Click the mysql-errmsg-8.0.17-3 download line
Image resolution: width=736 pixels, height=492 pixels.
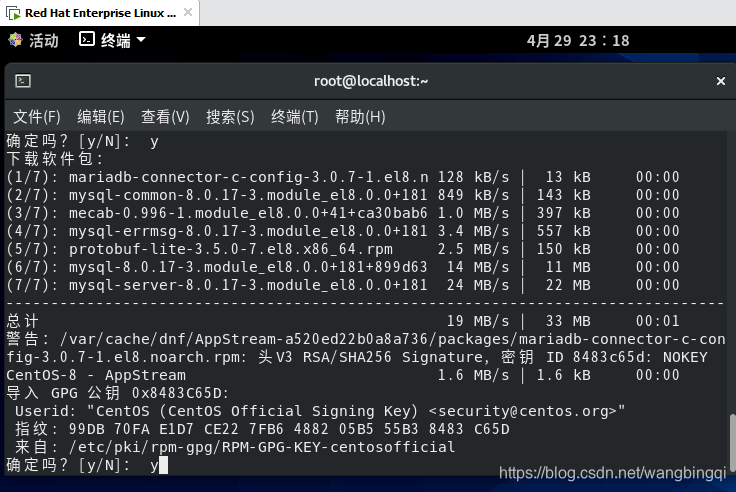click(x=343, y=231)
